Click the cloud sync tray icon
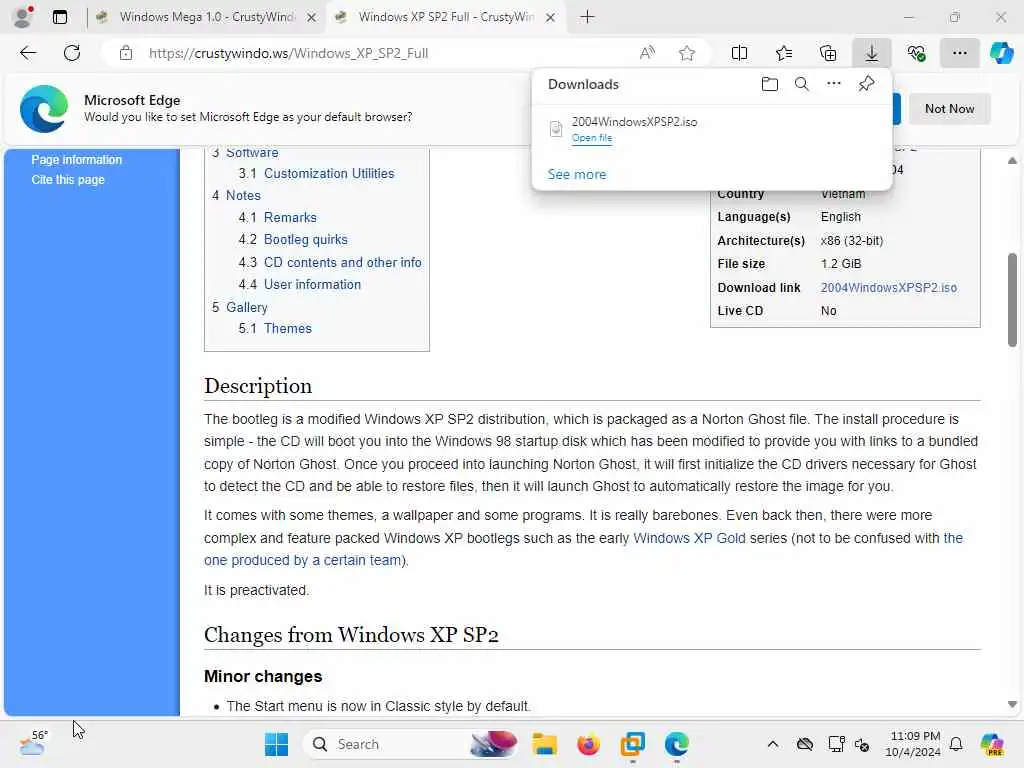The image size is (1024, 768). coord(805,744)
